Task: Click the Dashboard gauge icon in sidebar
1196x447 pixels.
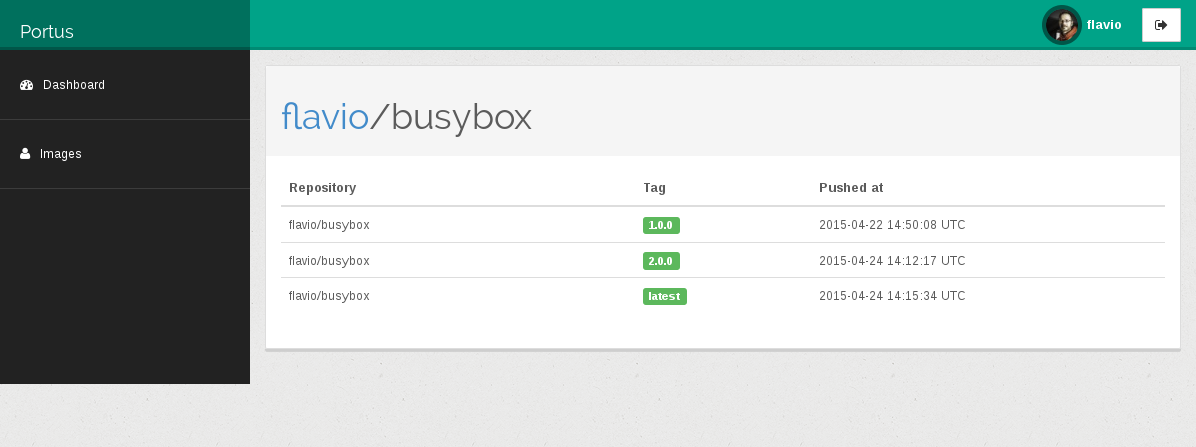Action: pyautogui.click(x=27, y=85)
